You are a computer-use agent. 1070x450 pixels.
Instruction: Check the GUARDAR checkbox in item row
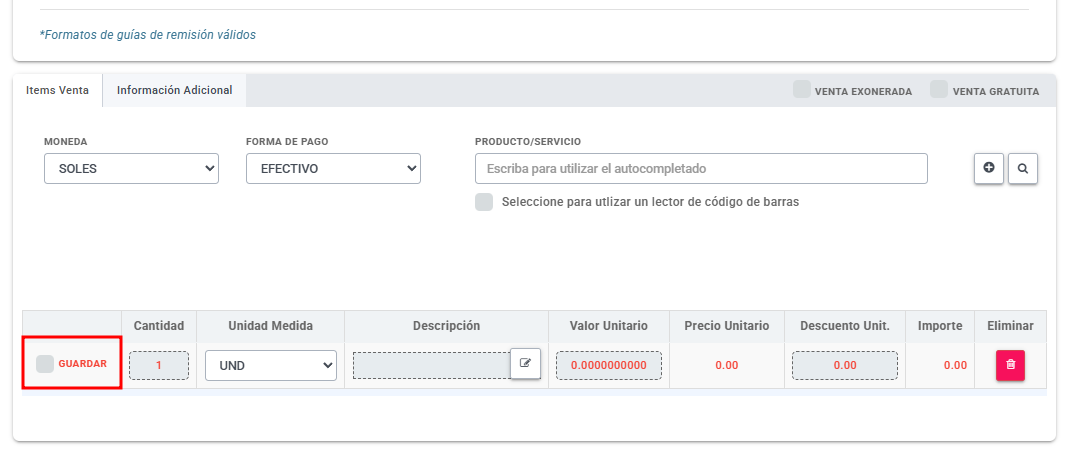45,364
